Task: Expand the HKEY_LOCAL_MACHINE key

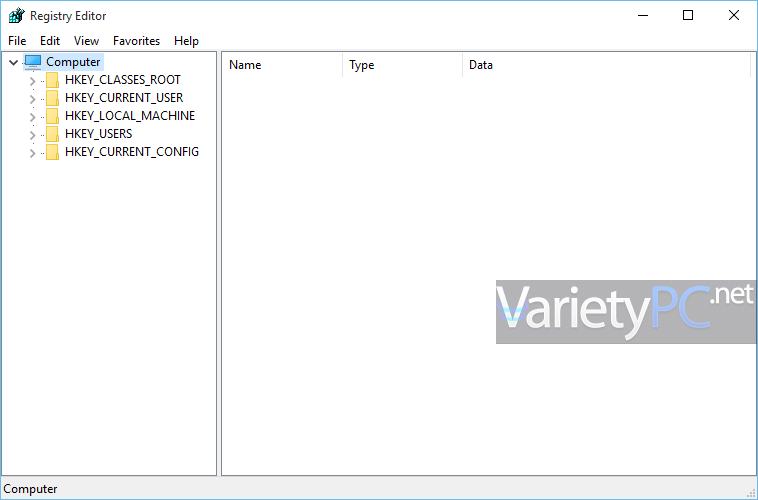Action: pyautogui.click(x=32, y=117)
